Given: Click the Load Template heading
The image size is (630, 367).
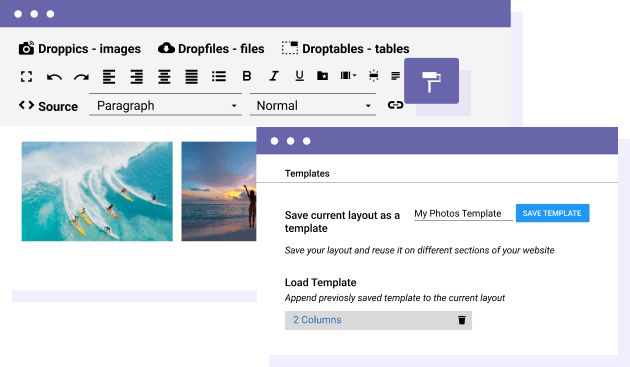Looking at the screenshot, I should tap(320, 282).
